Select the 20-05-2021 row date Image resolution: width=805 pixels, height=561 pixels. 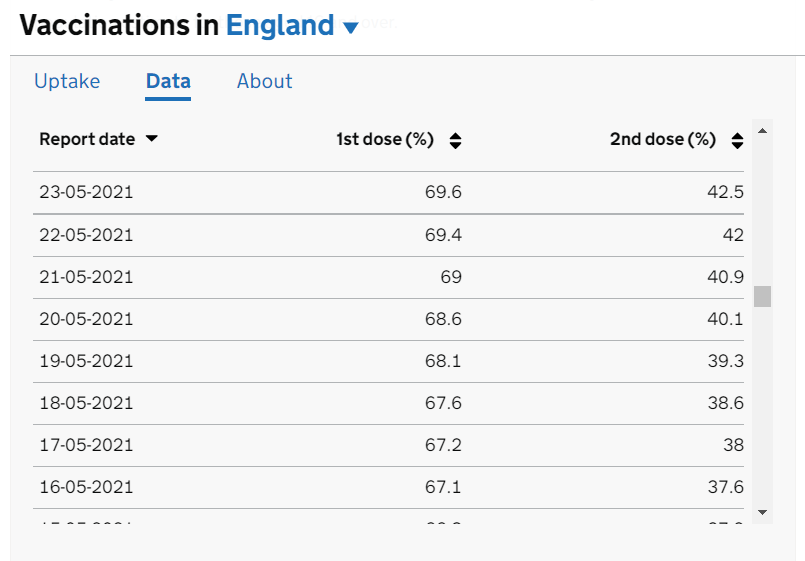pyautogui.click(x=86, y=319)
